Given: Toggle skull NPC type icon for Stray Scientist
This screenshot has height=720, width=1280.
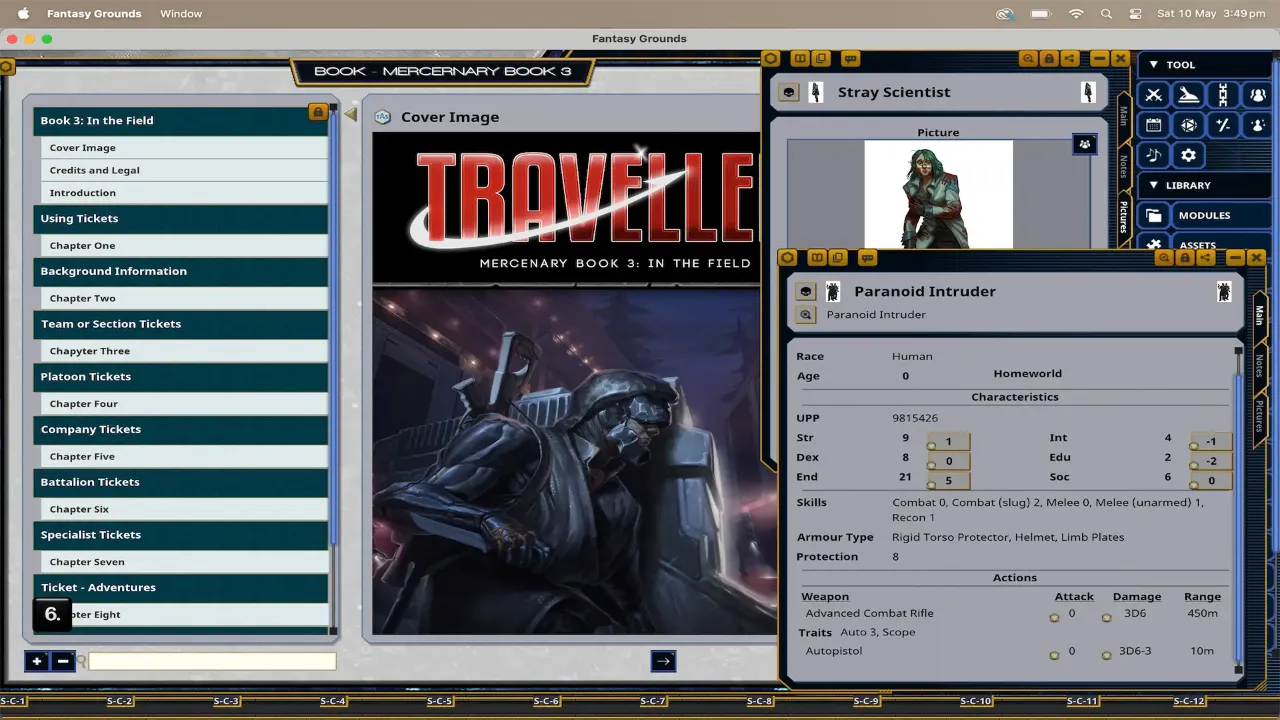Looking at the screenshot, I should (789, 92).
